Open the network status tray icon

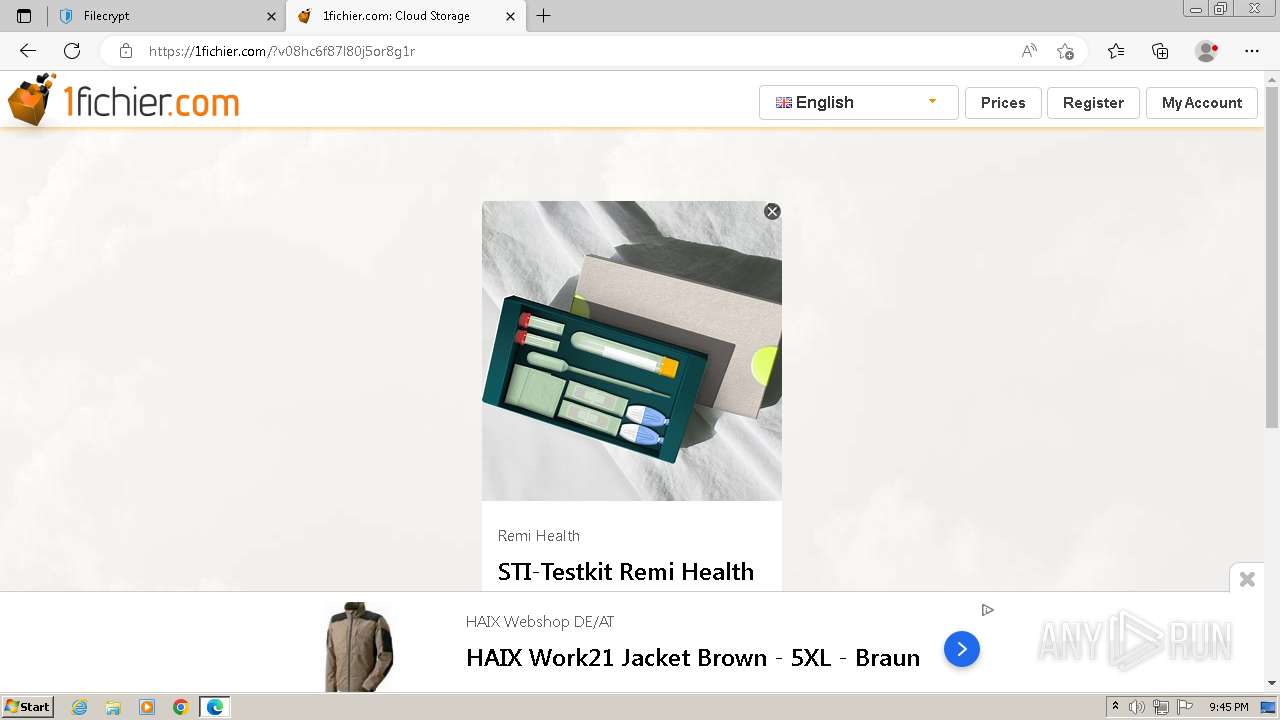pos(1161,707)
